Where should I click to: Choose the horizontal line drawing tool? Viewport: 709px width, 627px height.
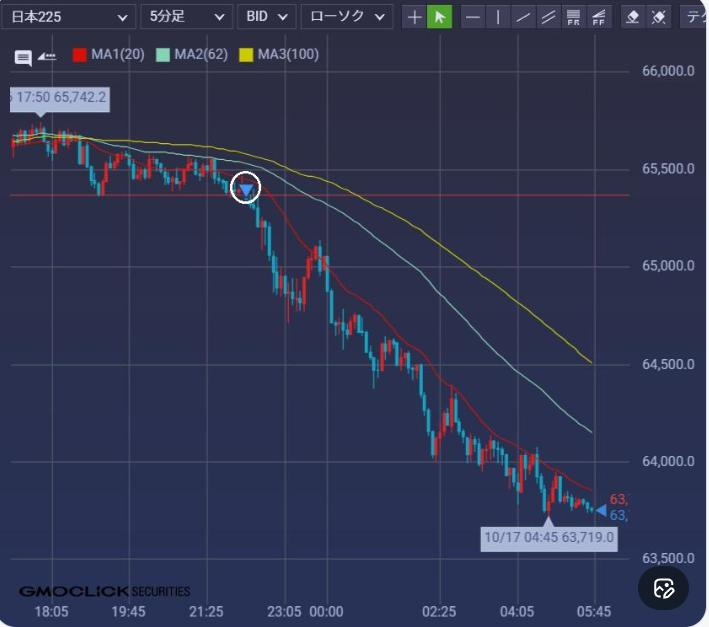(473, 17)
